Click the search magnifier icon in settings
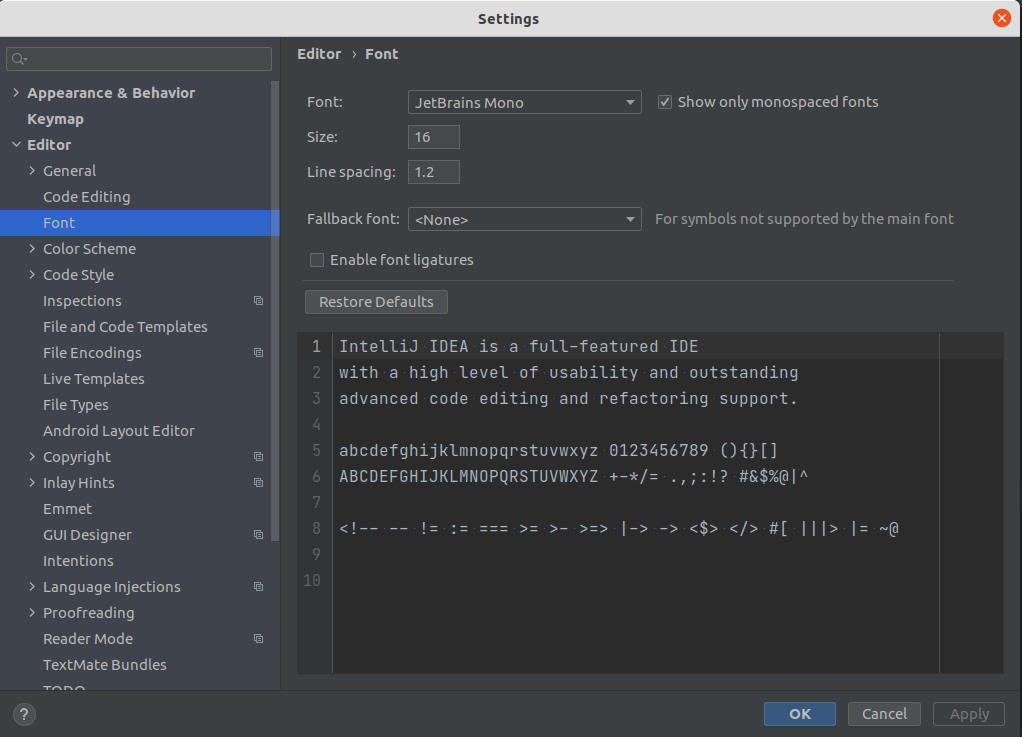This screenshot has height=737, width=1022. (x=19, y=60)
